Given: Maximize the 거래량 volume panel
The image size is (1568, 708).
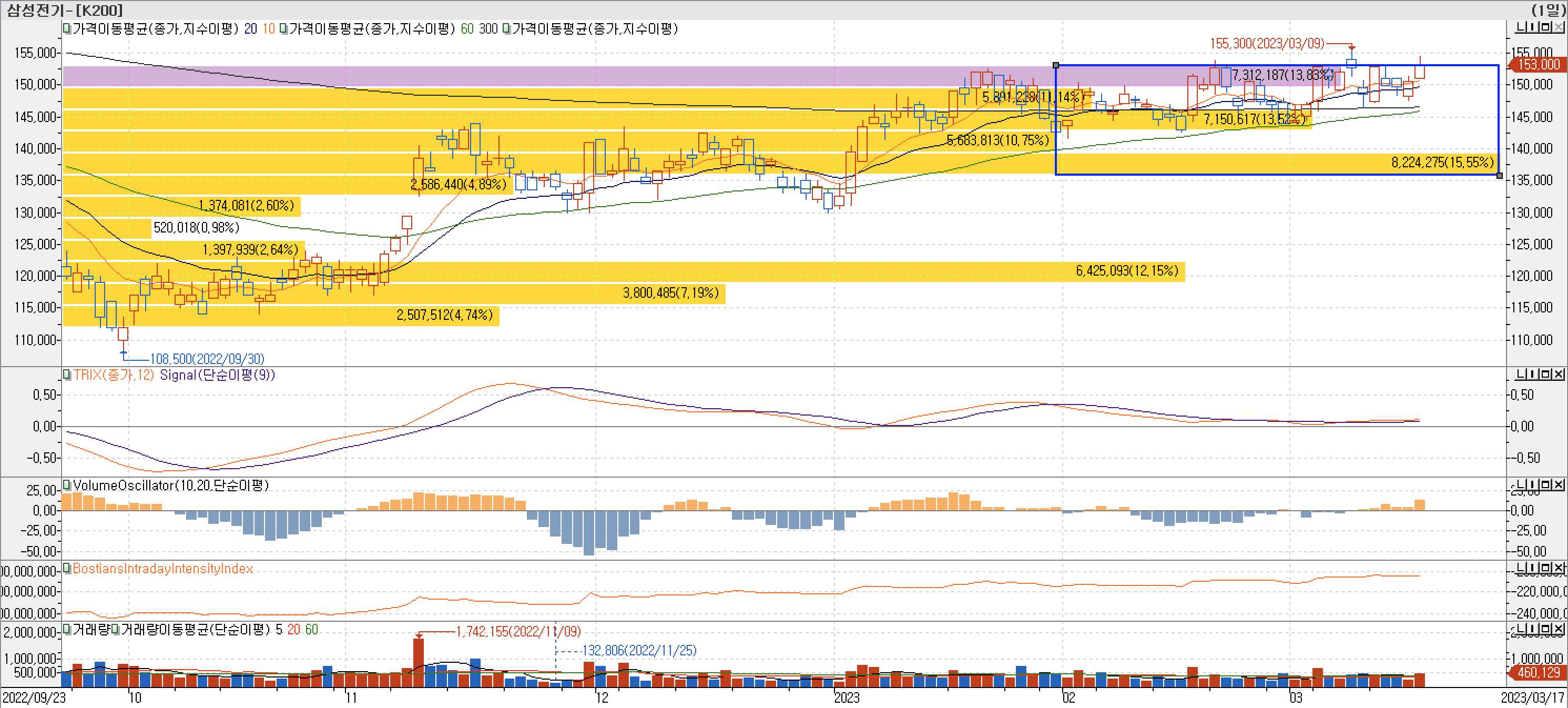Looking at the screenshot, I should [1546, 628].
